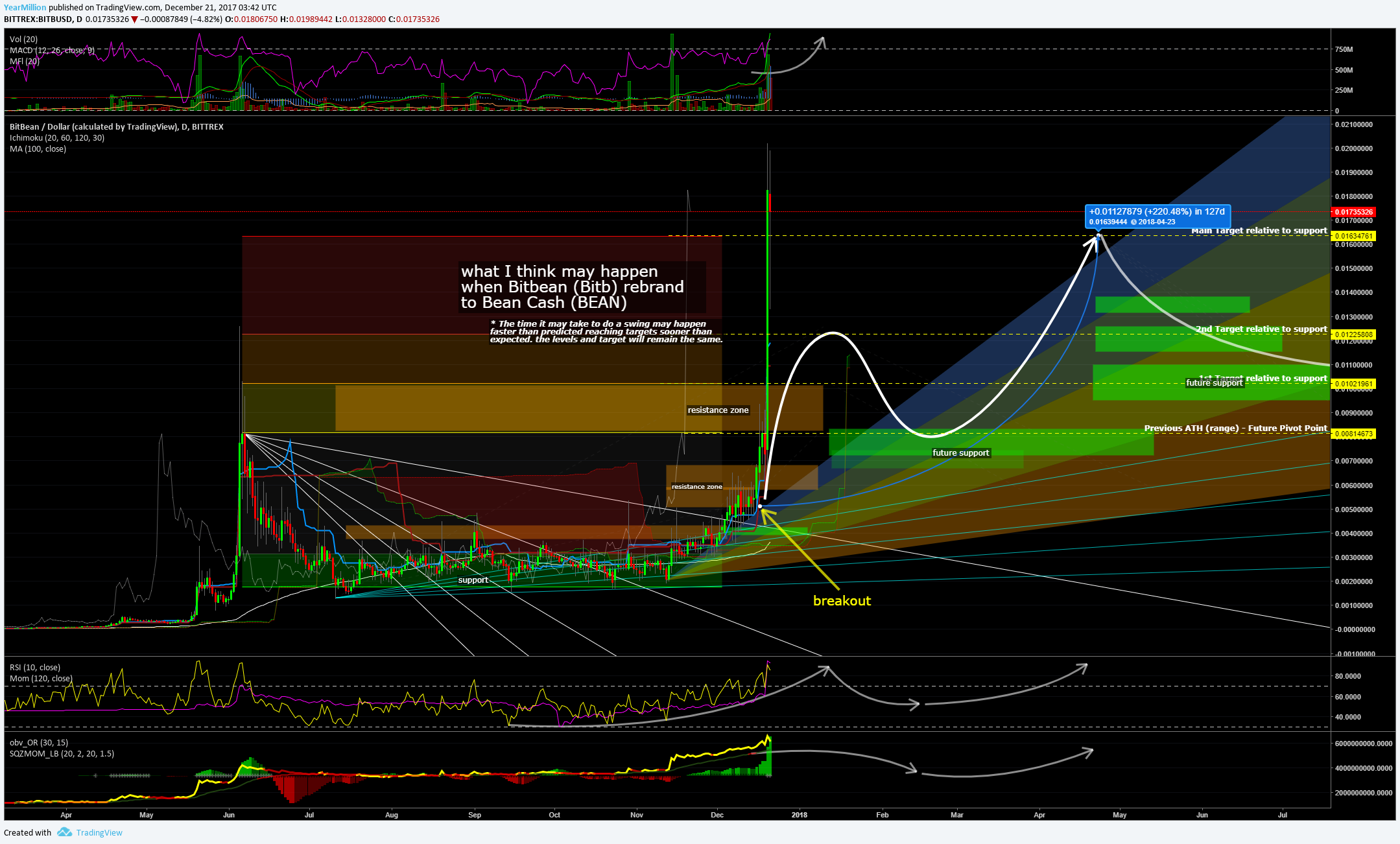Select the Mom (120, close) indicator label
Screen dimensions: 1400x844
coord(41,679)
